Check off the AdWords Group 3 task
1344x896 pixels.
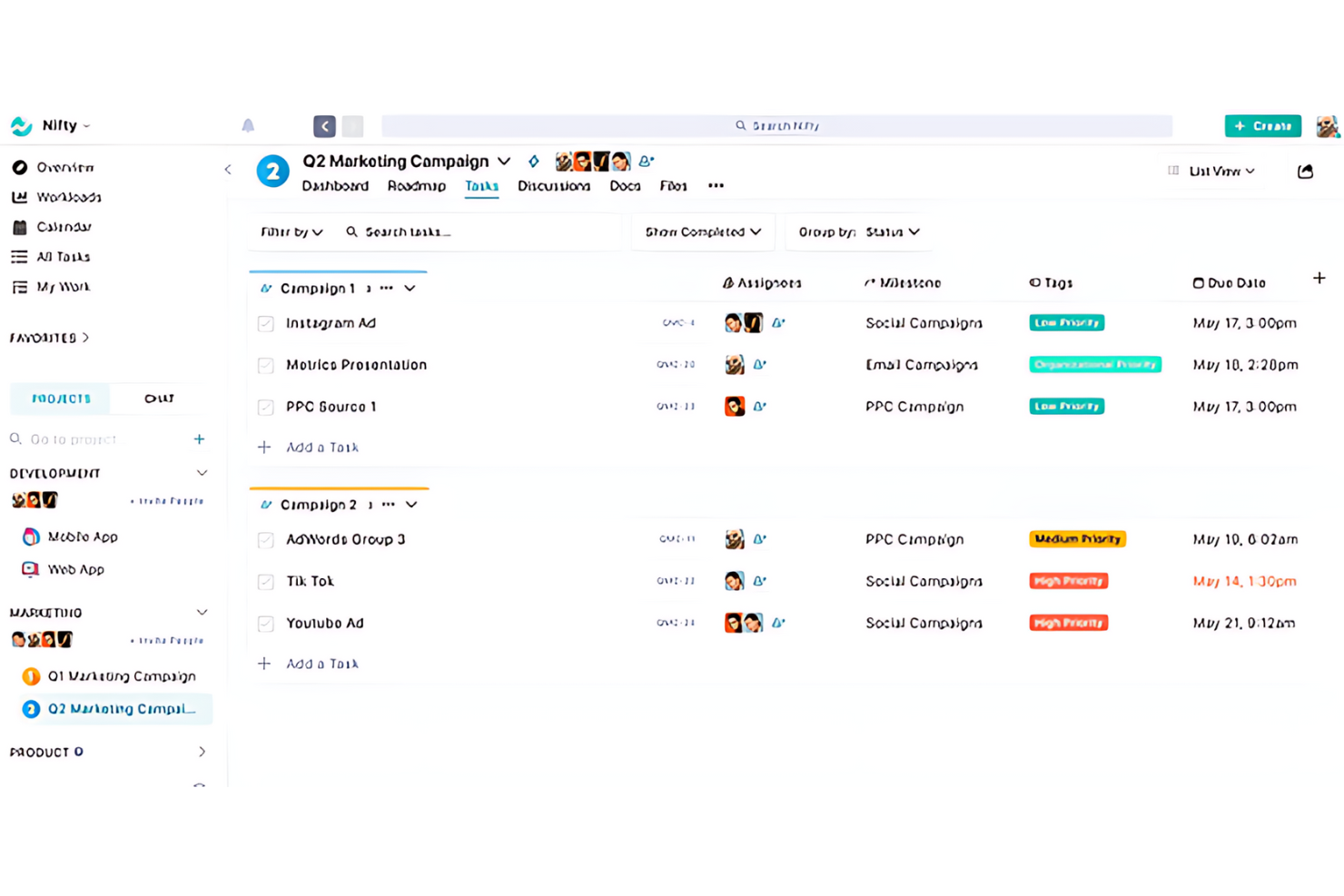click(x=266, y=539)
